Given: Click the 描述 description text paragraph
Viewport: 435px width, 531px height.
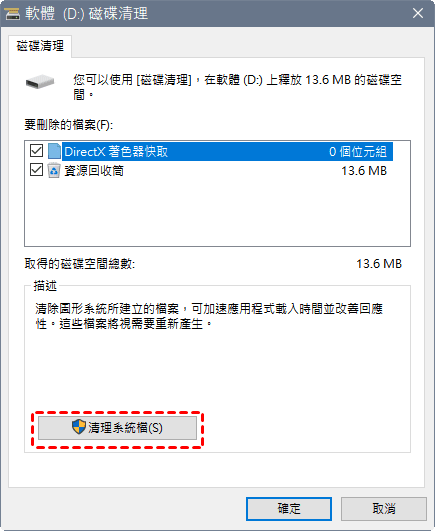Looking at the screenshot, I should (209, 316).
